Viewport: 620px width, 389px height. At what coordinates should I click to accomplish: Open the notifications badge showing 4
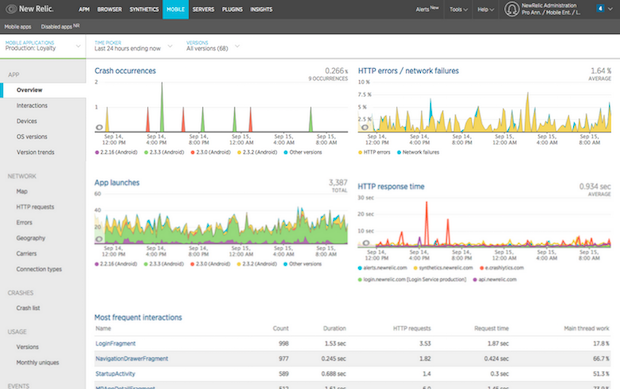pos(600,8)
